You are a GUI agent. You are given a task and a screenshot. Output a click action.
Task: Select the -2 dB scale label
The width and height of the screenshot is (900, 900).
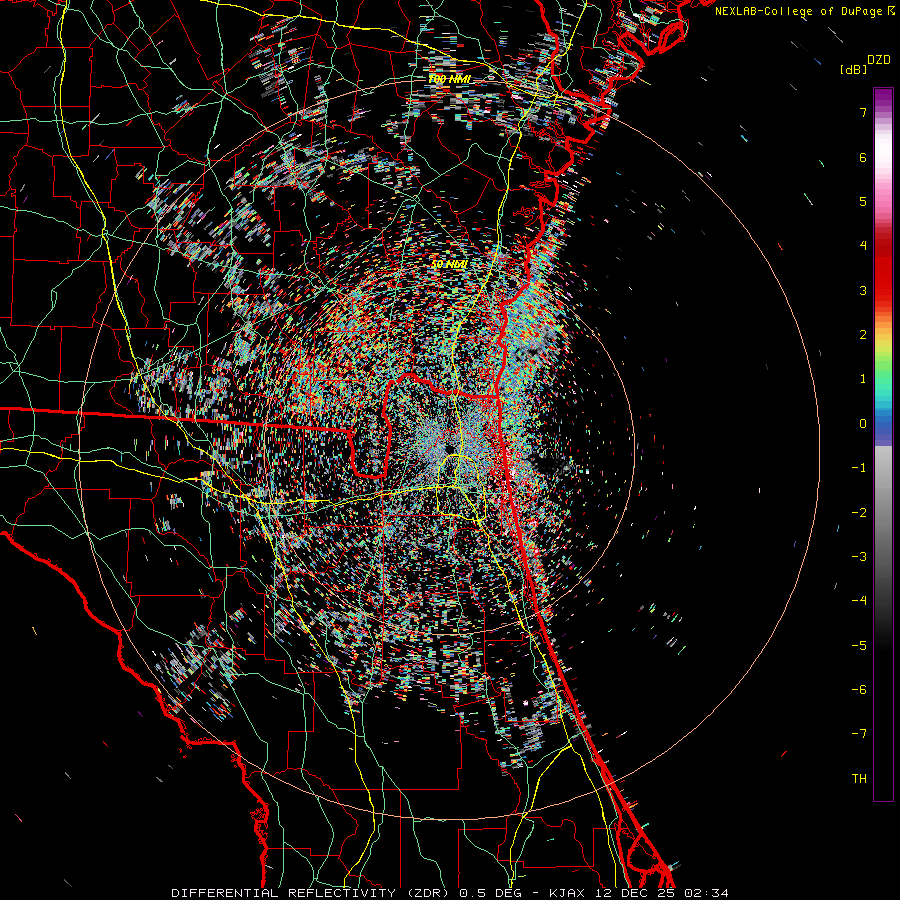click(859, 513)
